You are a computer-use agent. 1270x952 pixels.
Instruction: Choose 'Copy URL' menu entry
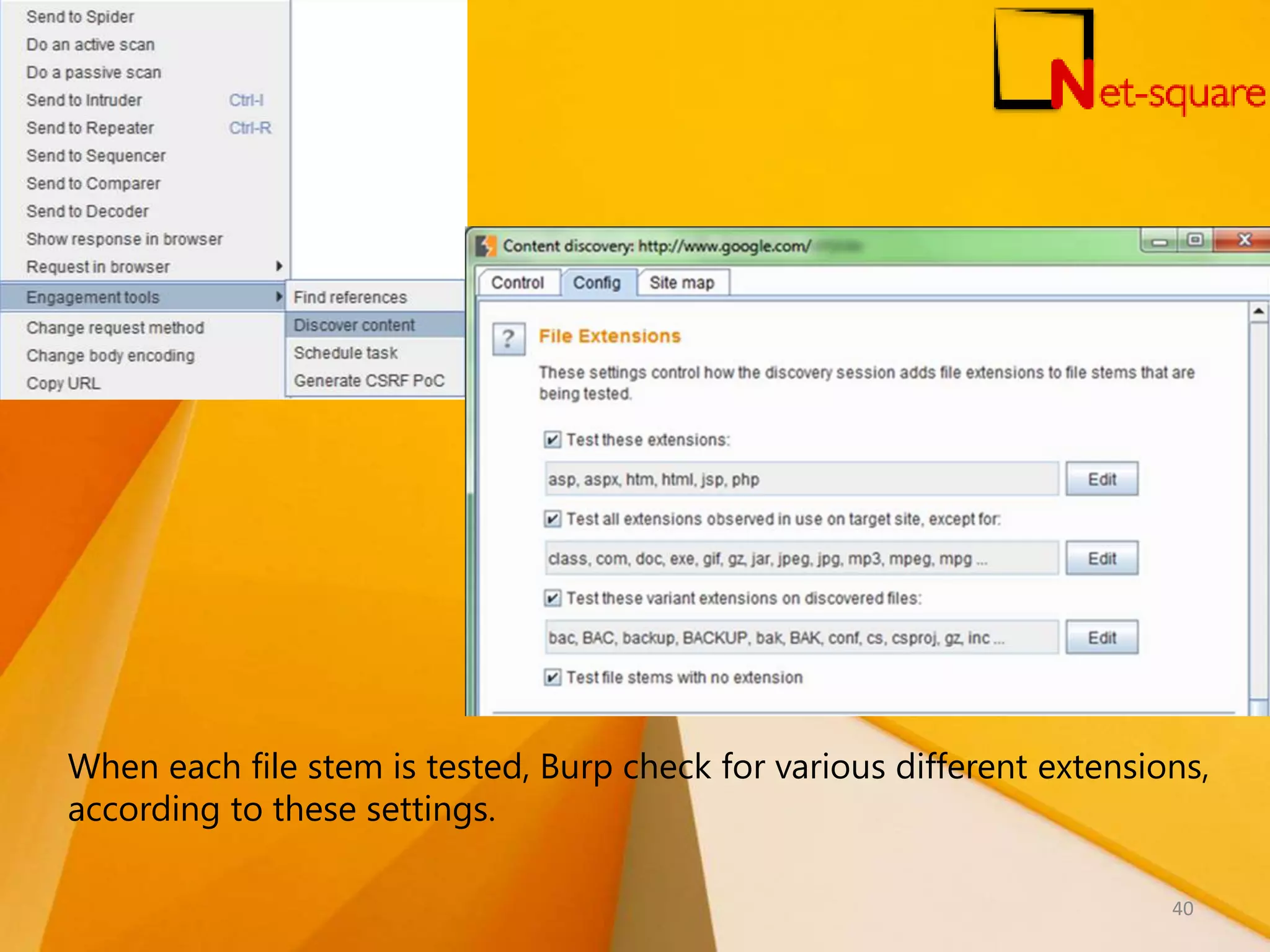point(144,384)
